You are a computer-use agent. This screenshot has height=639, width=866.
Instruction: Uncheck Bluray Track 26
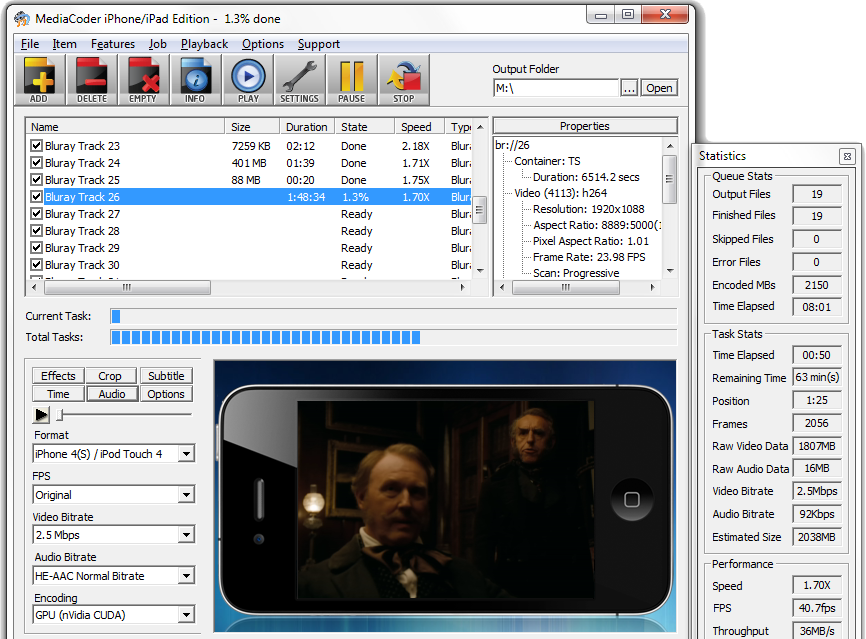[x=36, y=197]
